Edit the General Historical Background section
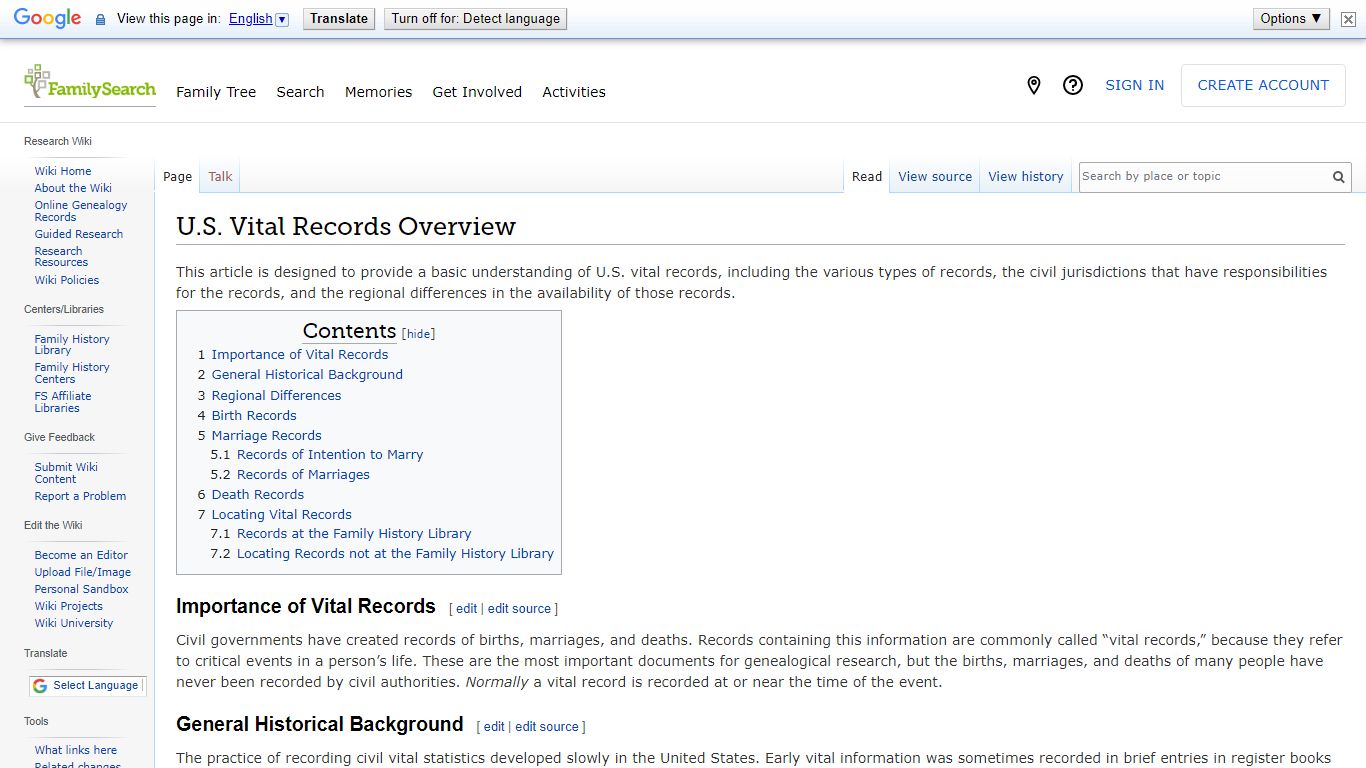The image size is (1366, 768). 494,727
